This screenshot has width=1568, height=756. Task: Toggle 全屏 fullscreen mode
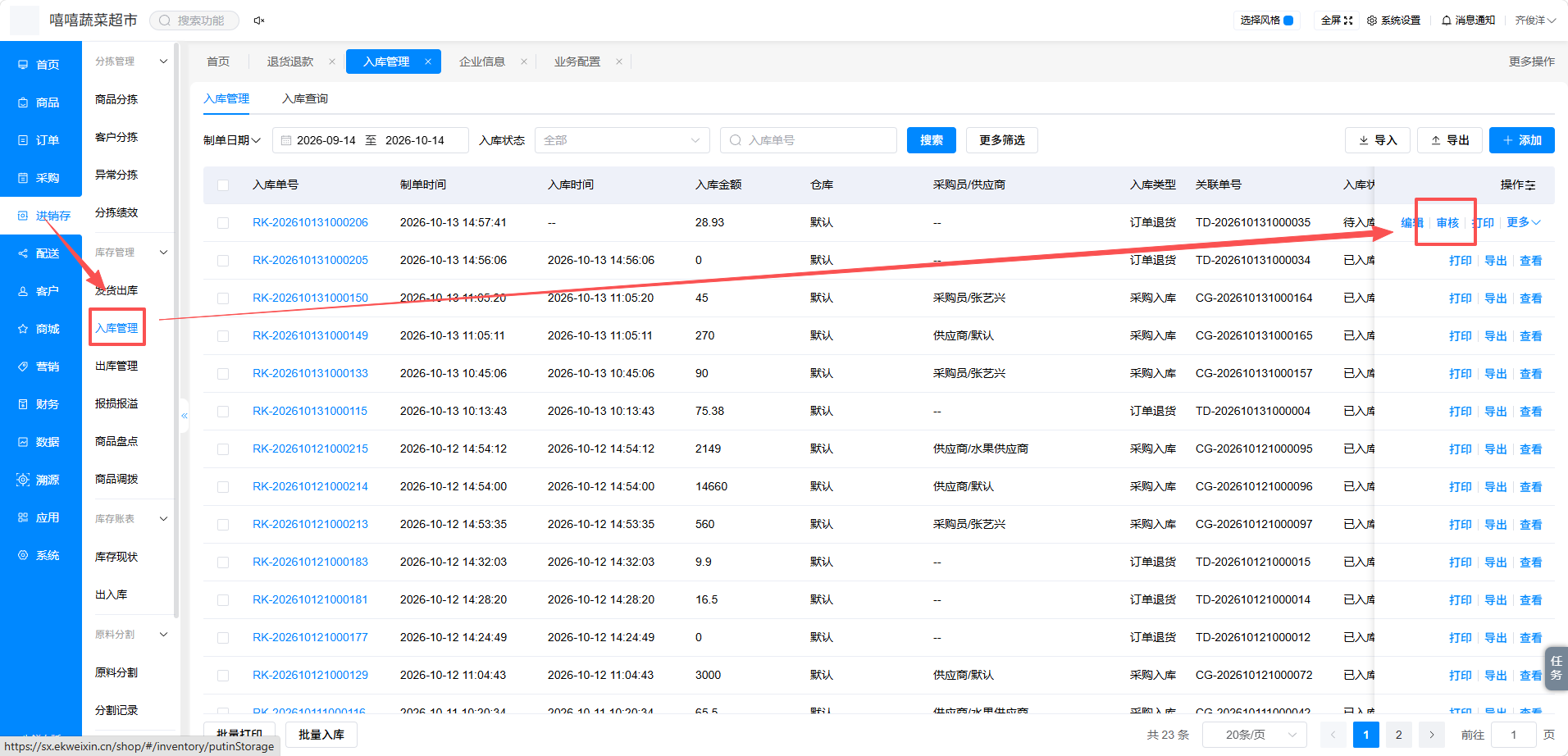point(1336,20)
